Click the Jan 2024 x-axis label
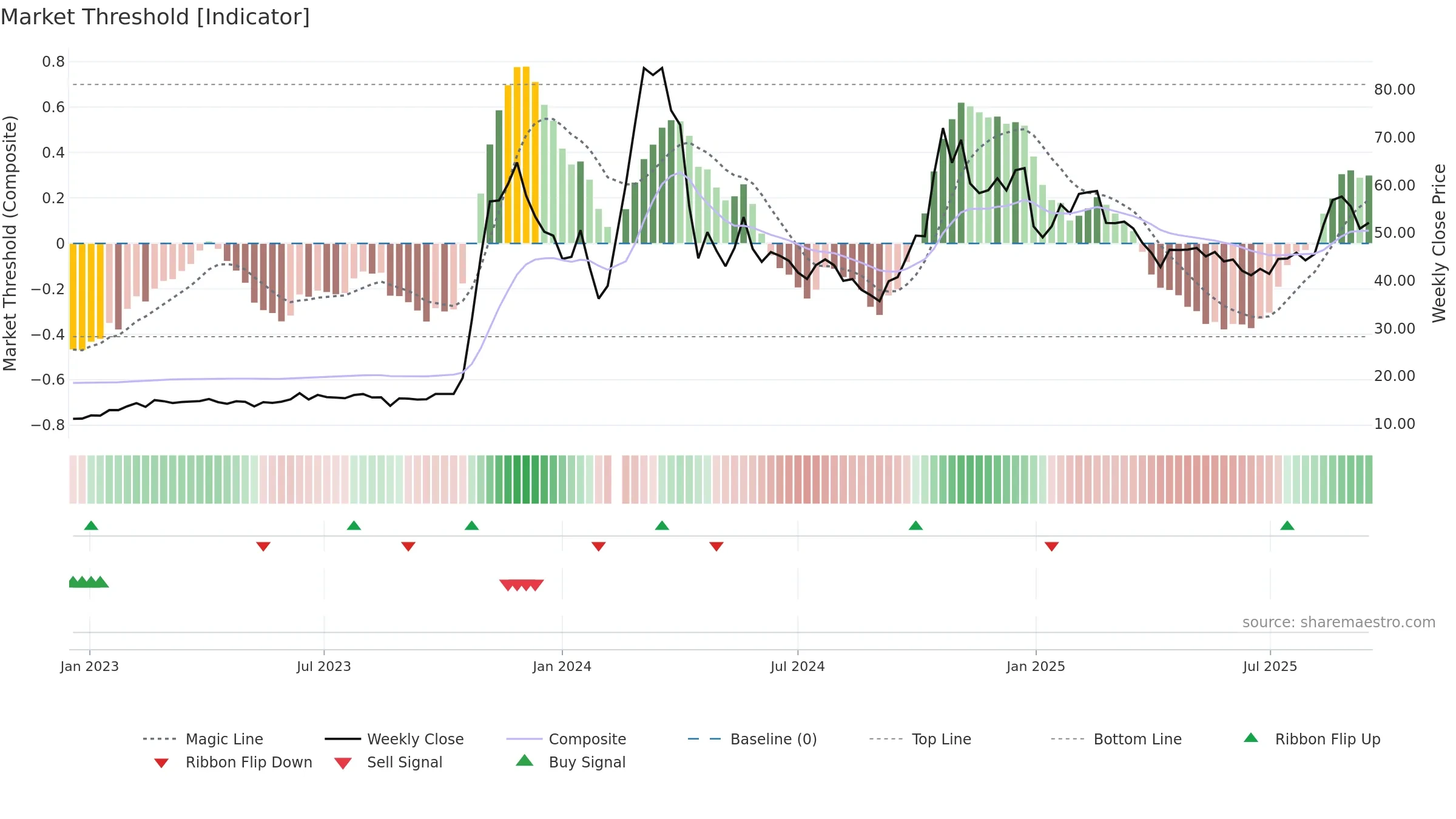This screenshot has width=1456, height=819. 562,667
